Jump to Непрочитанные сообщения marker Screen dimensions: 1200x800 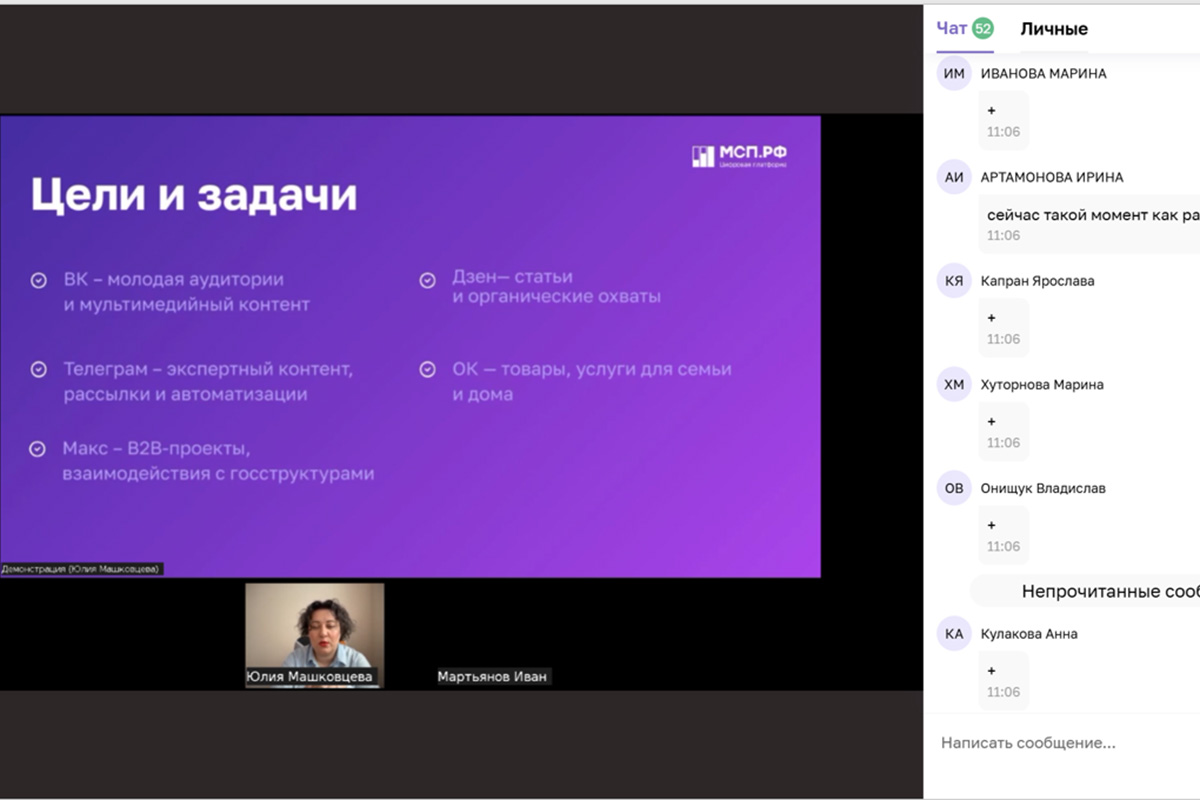1086,591
